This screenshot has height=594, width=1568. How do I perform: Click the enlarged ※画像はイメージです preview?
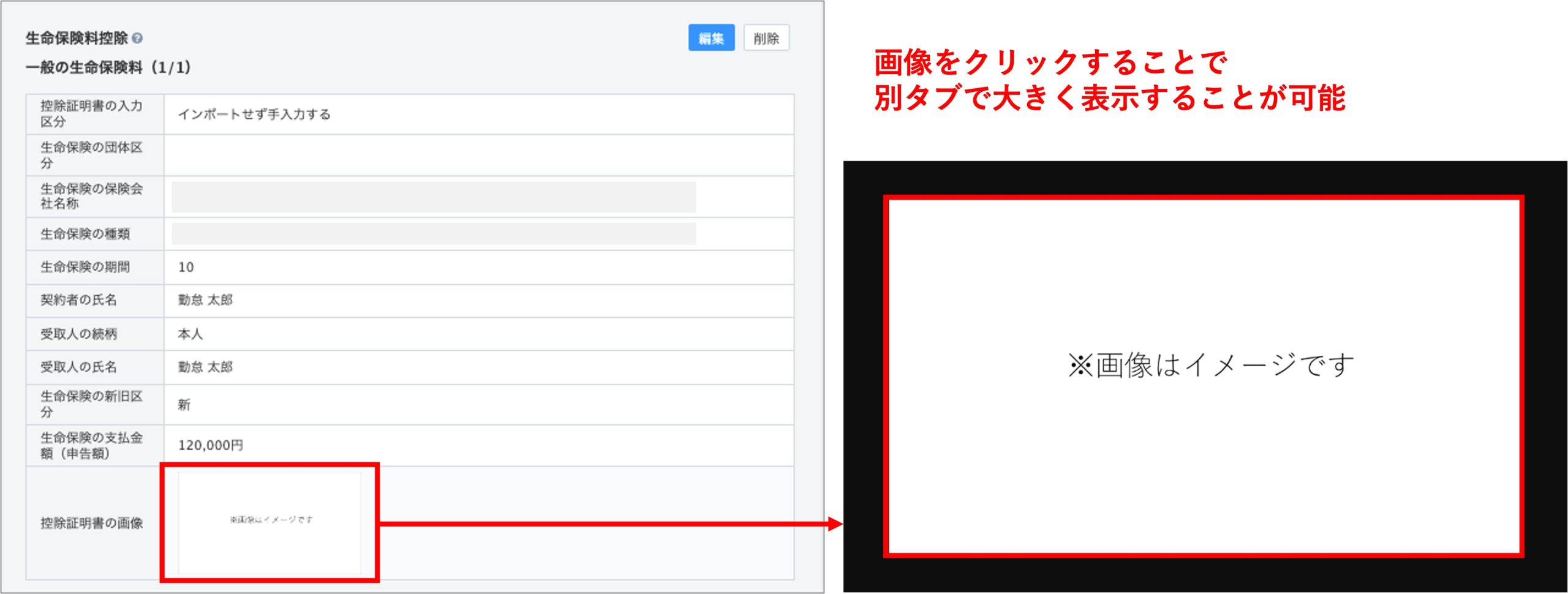pyautogui.click(x=1204, y=376)
